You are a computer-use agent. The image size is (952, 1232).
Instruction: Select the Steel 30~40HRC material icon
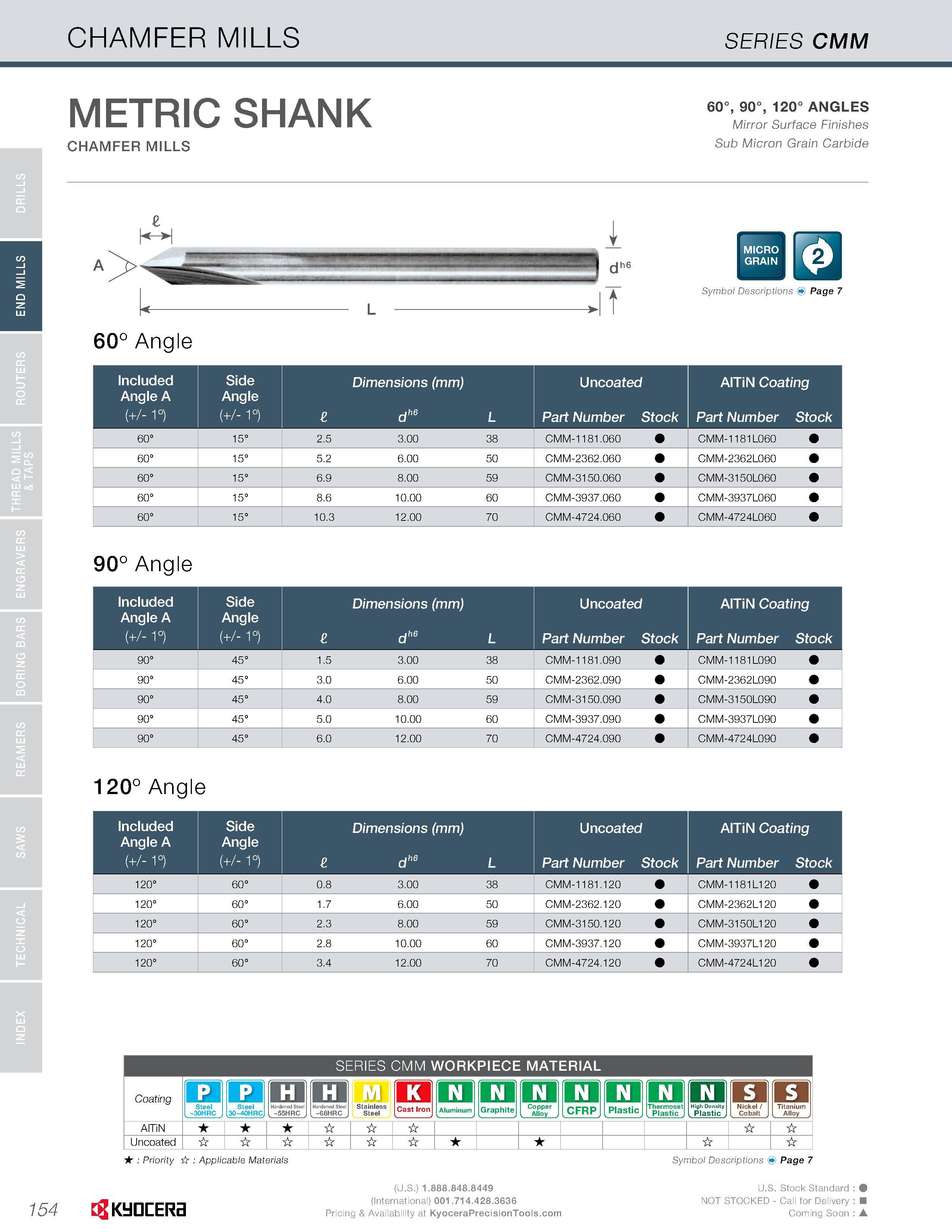coord(245,1098)
